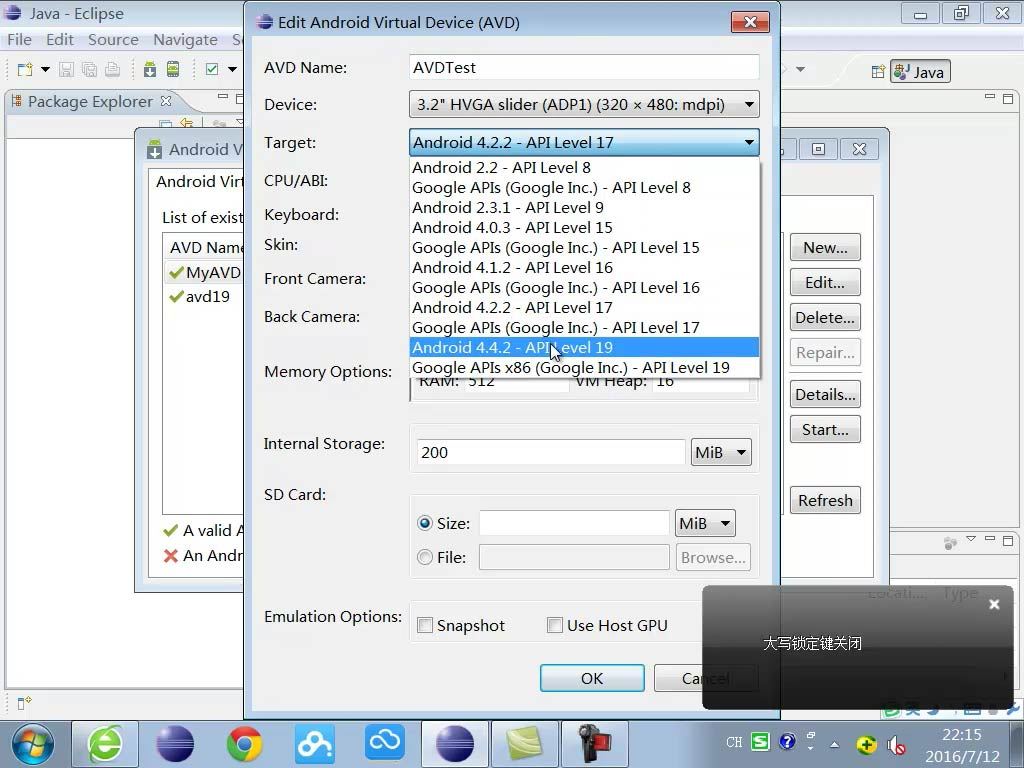
Task: Click the Sogou input tray icon
Action: pos(760,742)
